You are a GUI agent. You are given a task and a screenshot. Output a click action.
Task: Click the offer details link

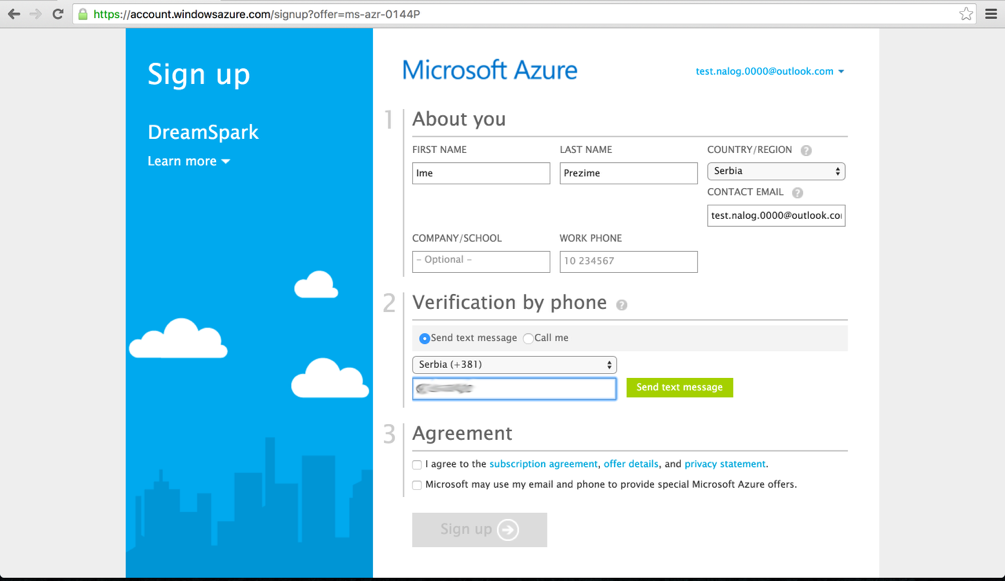[x=631, y=463]
